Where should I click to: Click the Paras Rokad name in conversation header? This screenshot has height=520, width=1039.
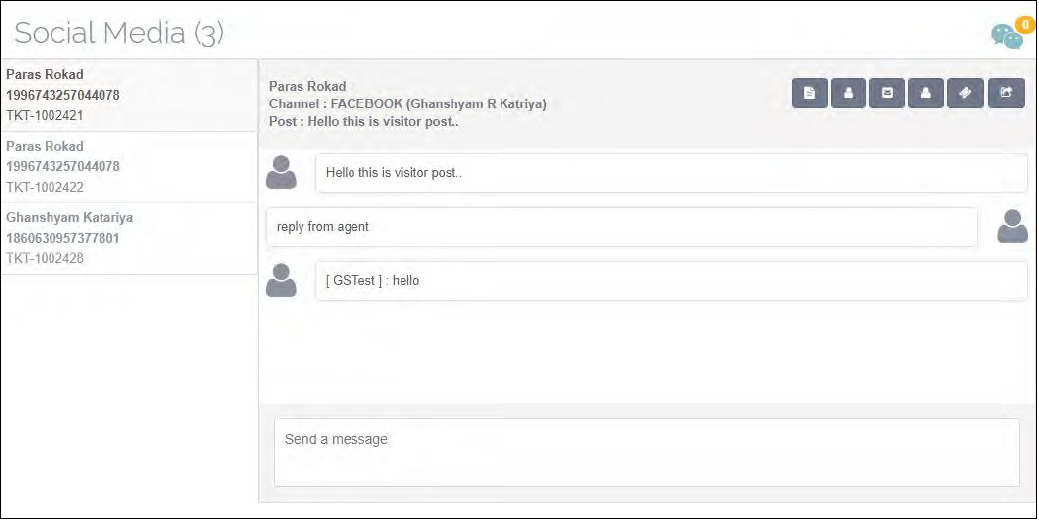pyautogui.click(x=307, y=87)
